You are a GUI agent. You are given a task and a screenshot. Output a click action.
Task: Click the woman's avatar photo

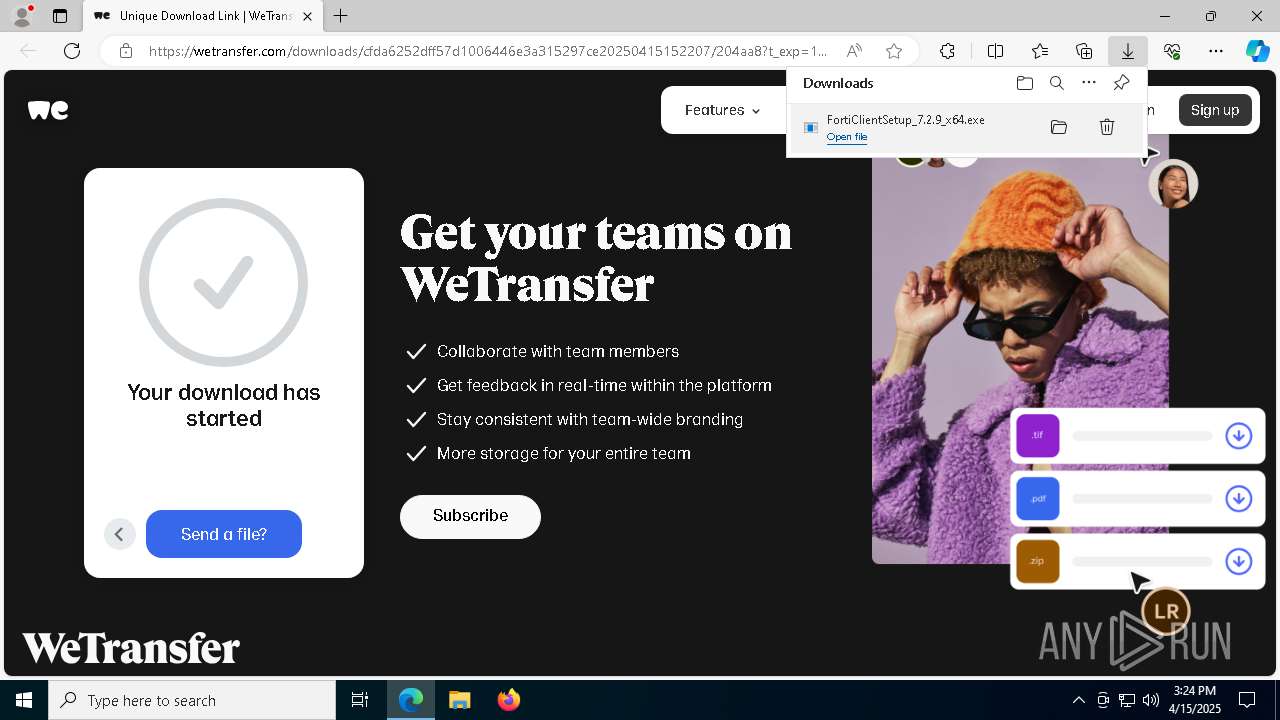[1173, 184]
